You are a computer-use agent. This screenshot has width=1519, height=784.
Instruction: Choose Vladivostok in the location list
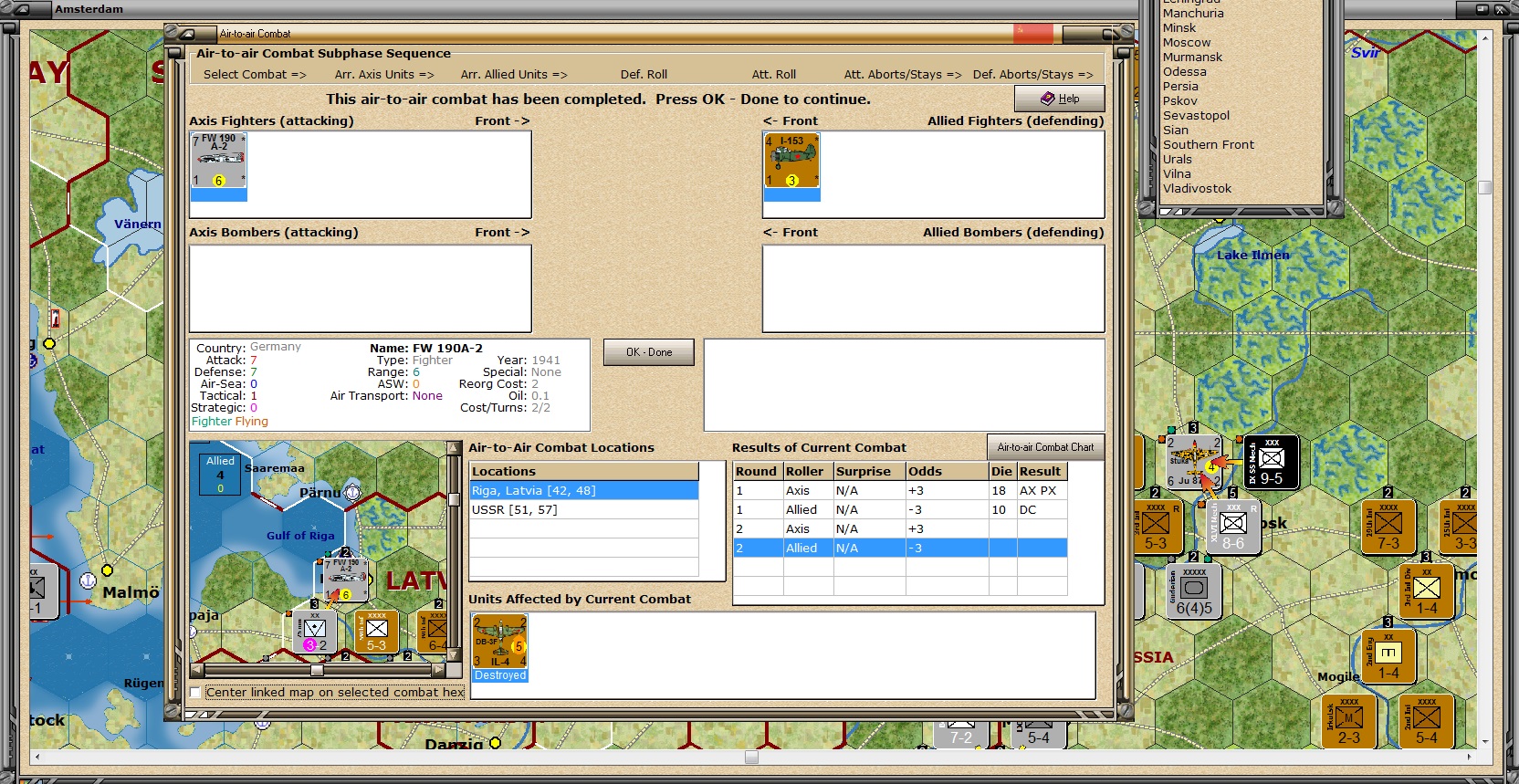[x=1197, y=189]
